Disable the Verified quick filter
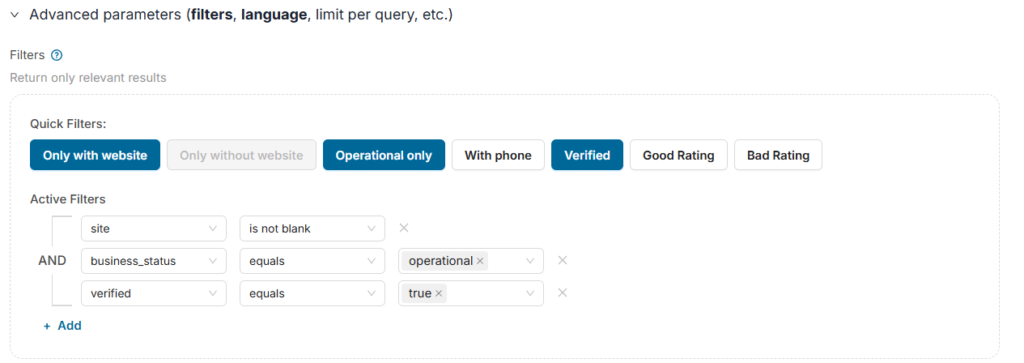The width and height of the screenshot is (1024, 363). (586, 155)
